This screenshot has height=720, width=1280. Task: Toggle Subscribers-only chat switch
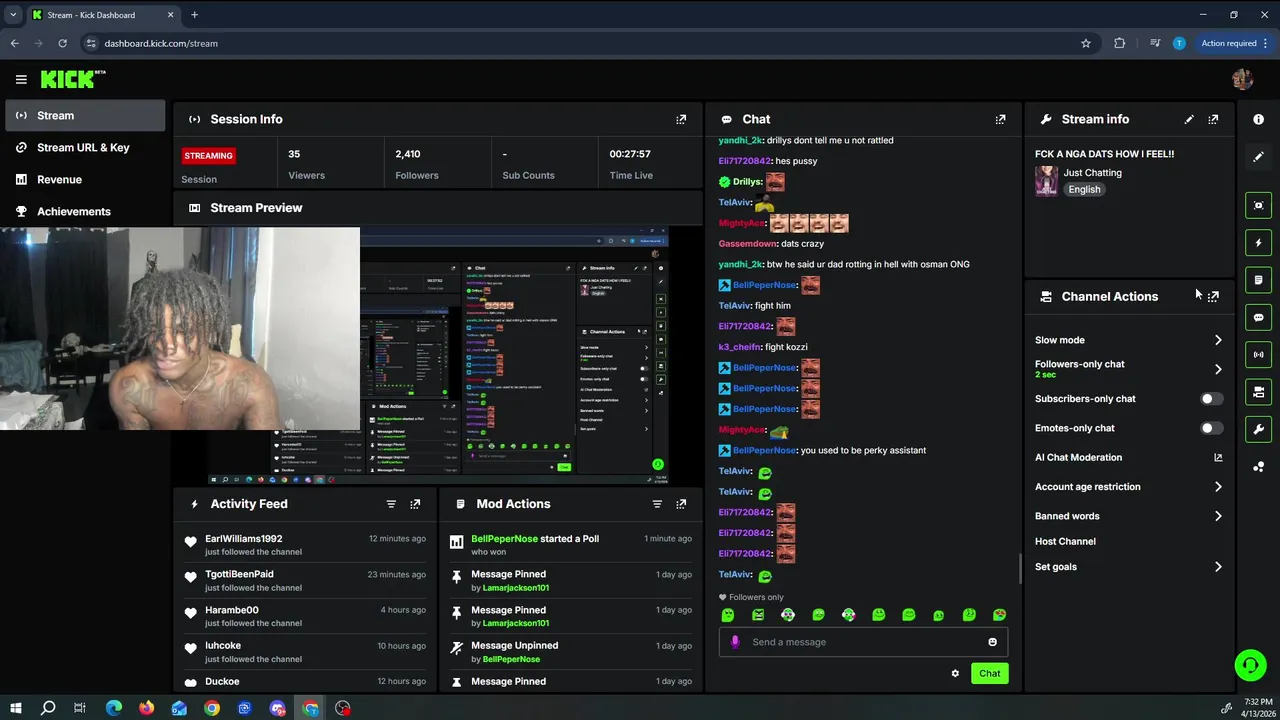pos(1210,399)
